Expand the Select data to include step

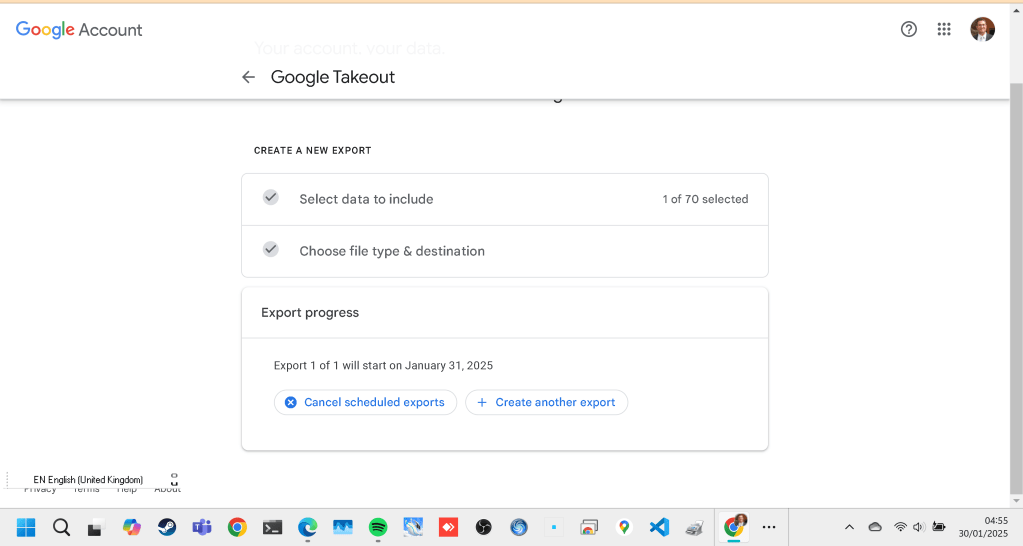pos(504,200)
